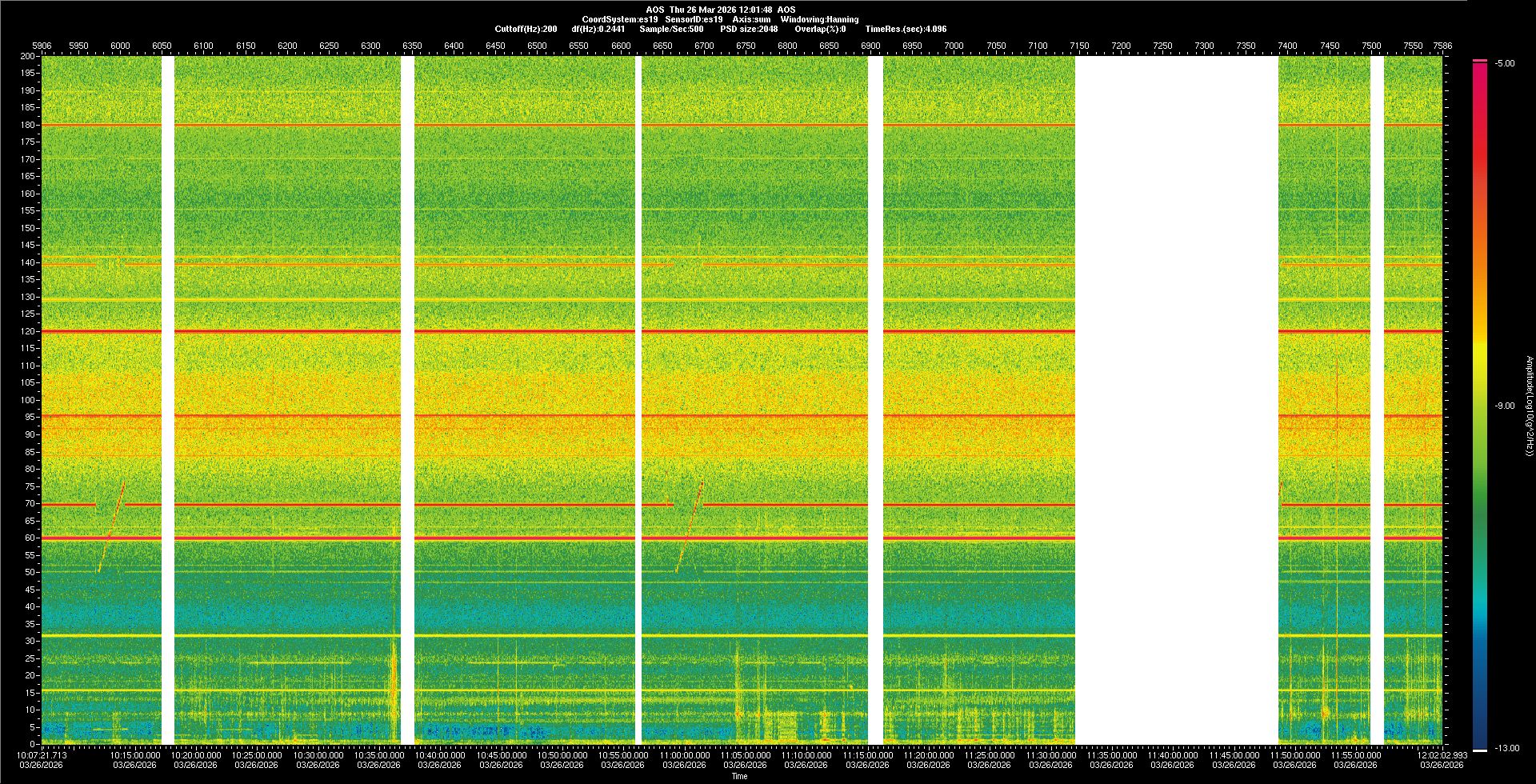Click the 120 Hz frequency axis tick label
This screenshot has width=1536, height=784.
pyautogui.click(x=28, y=331)
